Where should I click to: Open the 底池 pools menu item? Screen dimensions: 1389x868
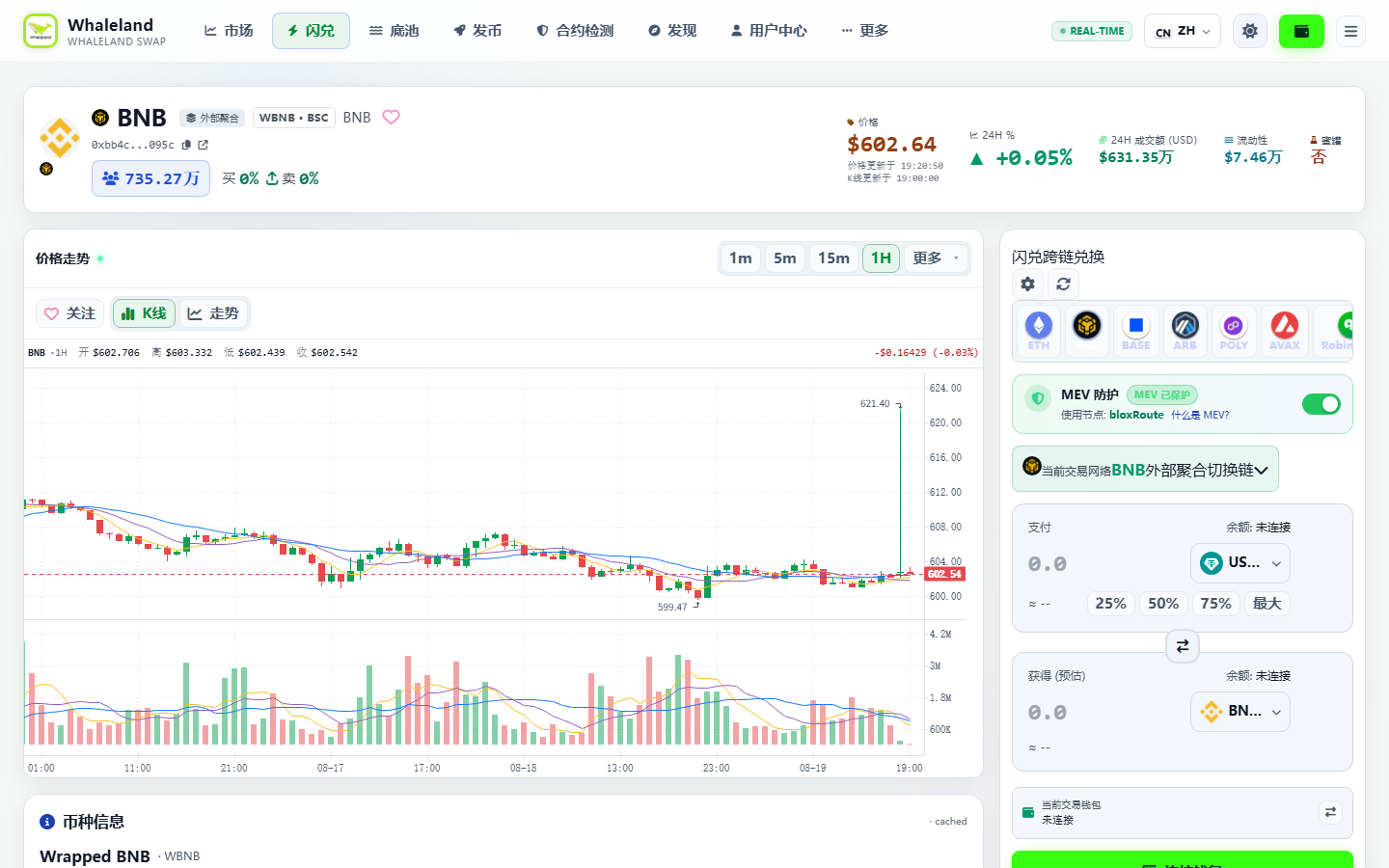pyautogui.click(x=394, y=31)
